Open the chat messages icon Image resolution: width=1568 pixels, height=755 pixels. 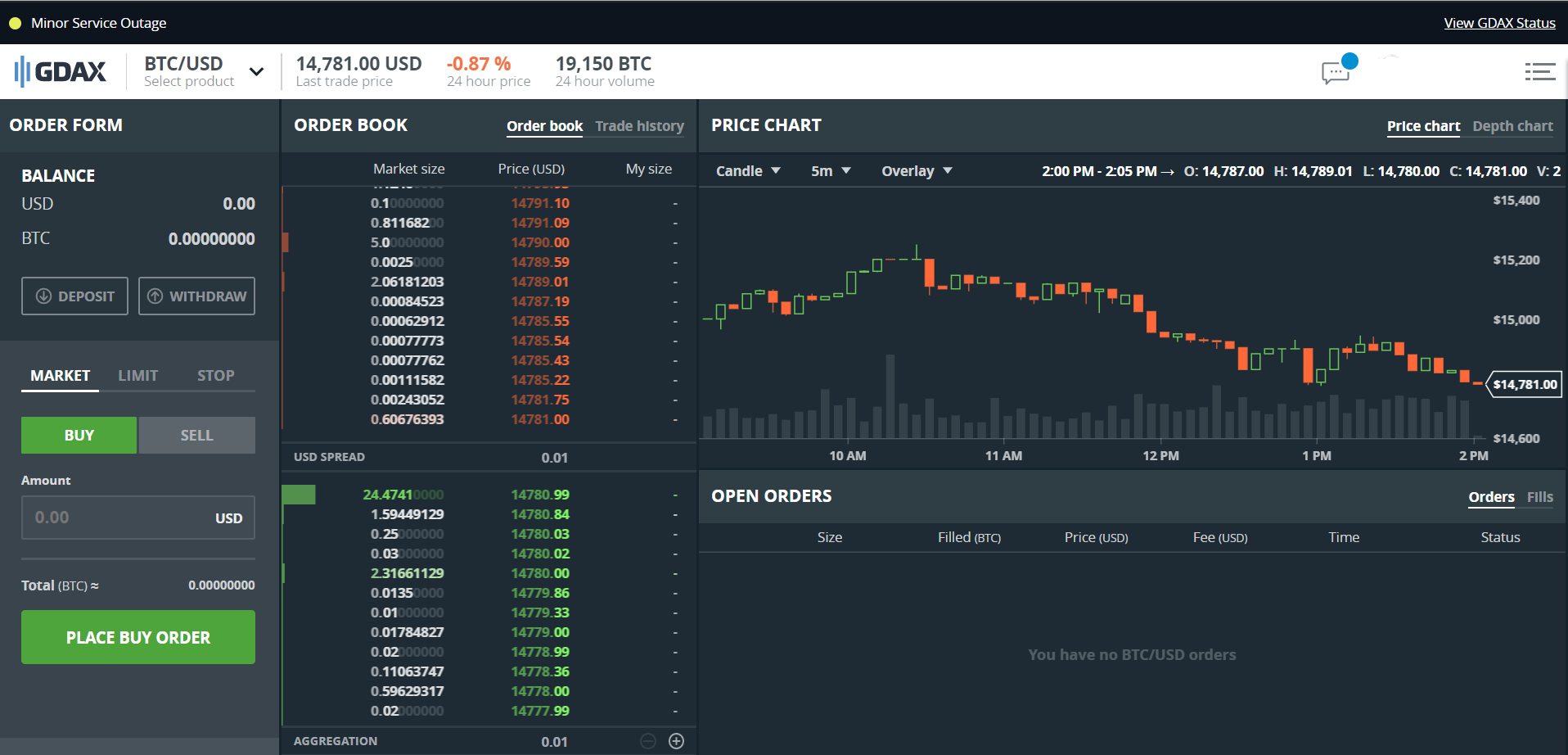point(1336,73)
